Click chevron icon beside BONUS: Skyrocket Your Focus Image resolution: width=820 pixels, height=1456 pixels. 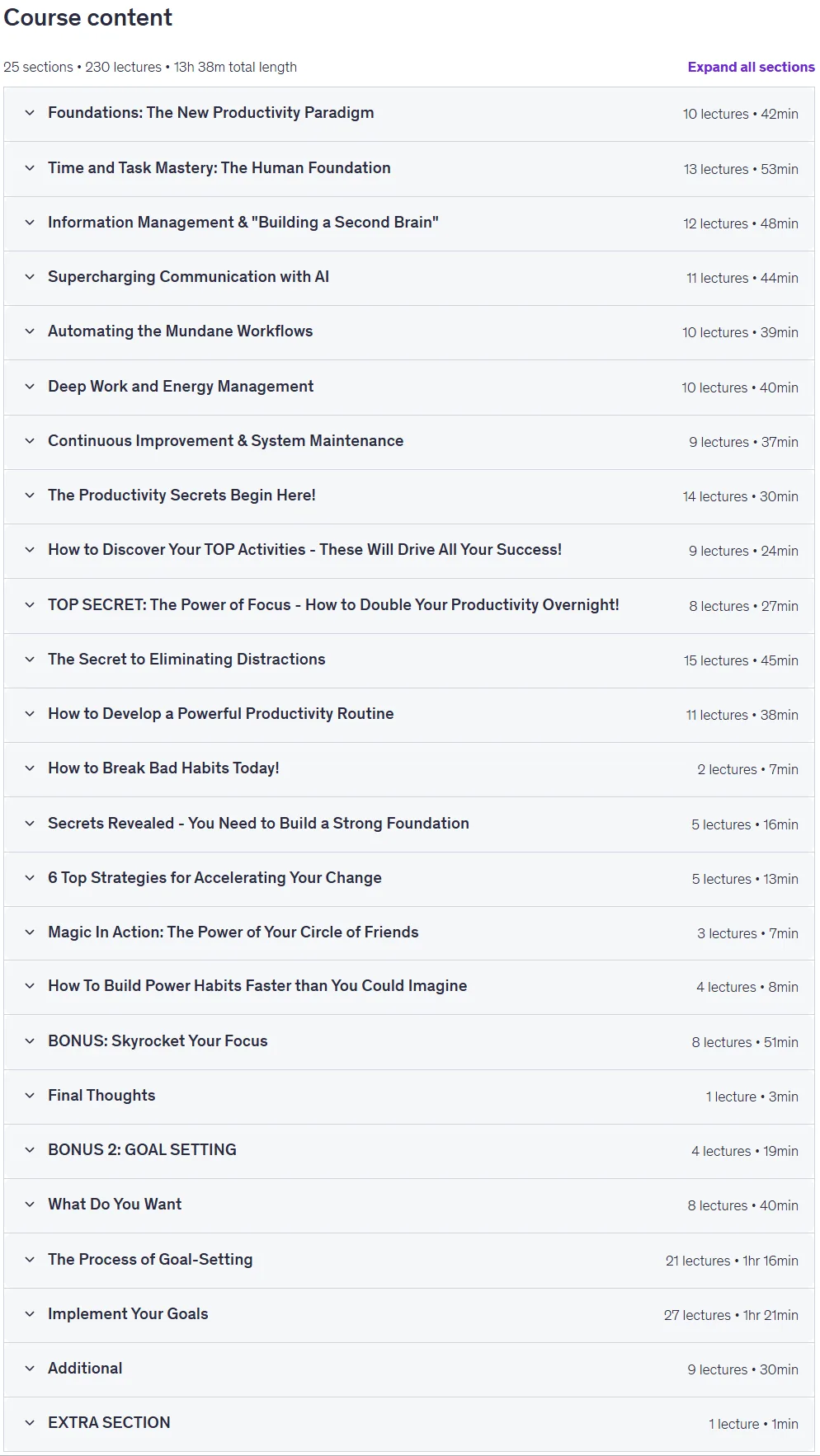tap(30, 1041)
